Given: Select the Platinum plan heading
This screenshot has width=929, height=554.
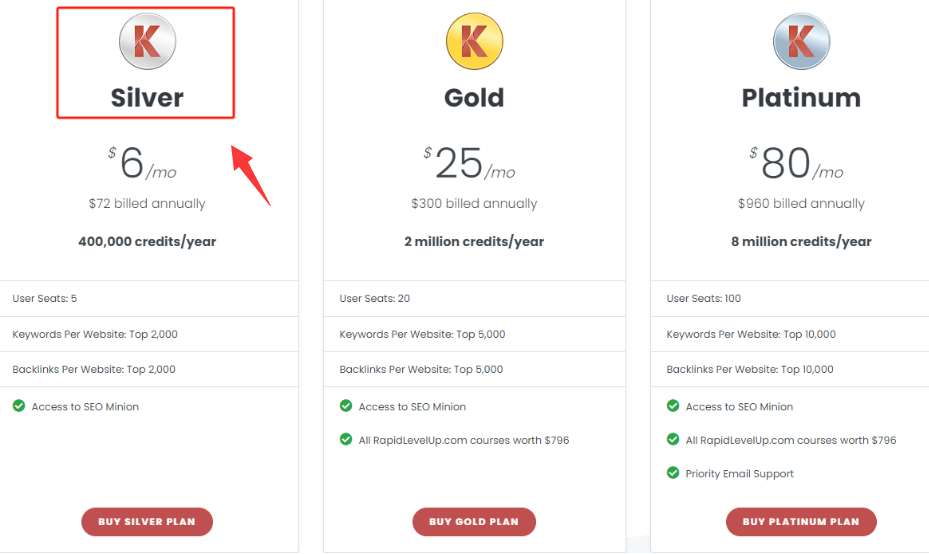Looking at the screenshot, I should [801, 98].
